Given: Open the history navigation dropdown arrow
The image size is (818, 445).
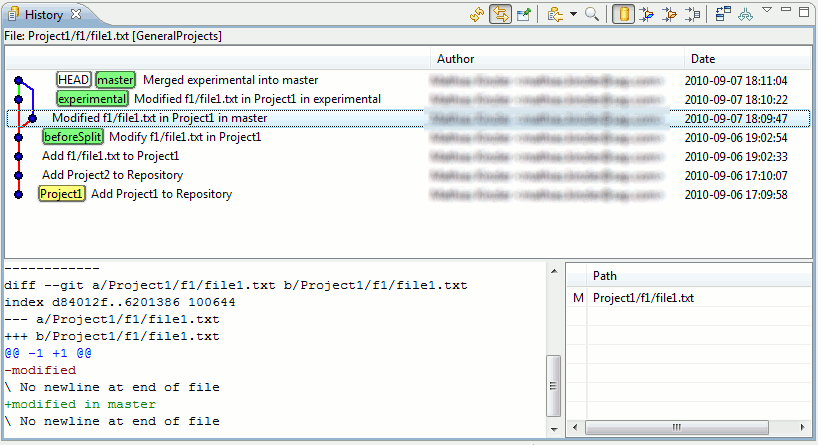Looking at the screenshot, I should pyautogui.click(x=573, y=15).
